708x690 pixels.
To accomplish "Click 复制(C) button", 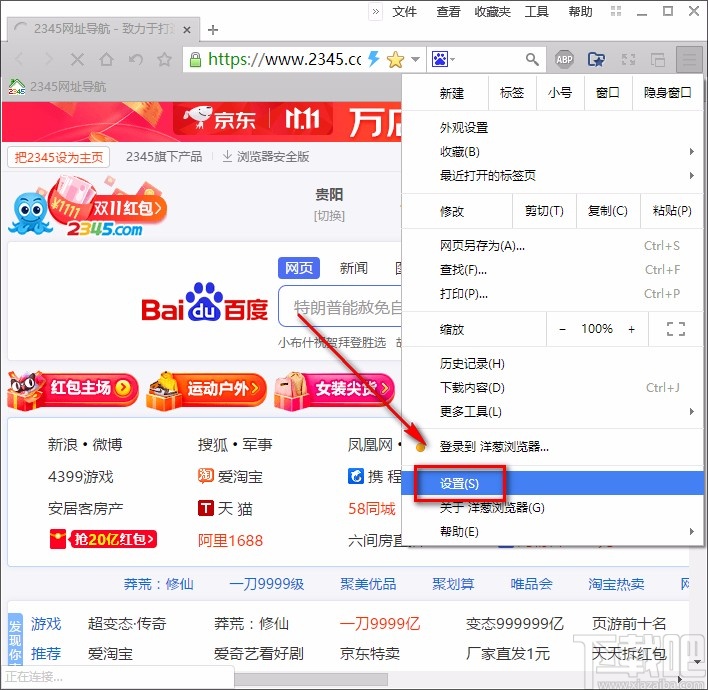I will (608, 211).
